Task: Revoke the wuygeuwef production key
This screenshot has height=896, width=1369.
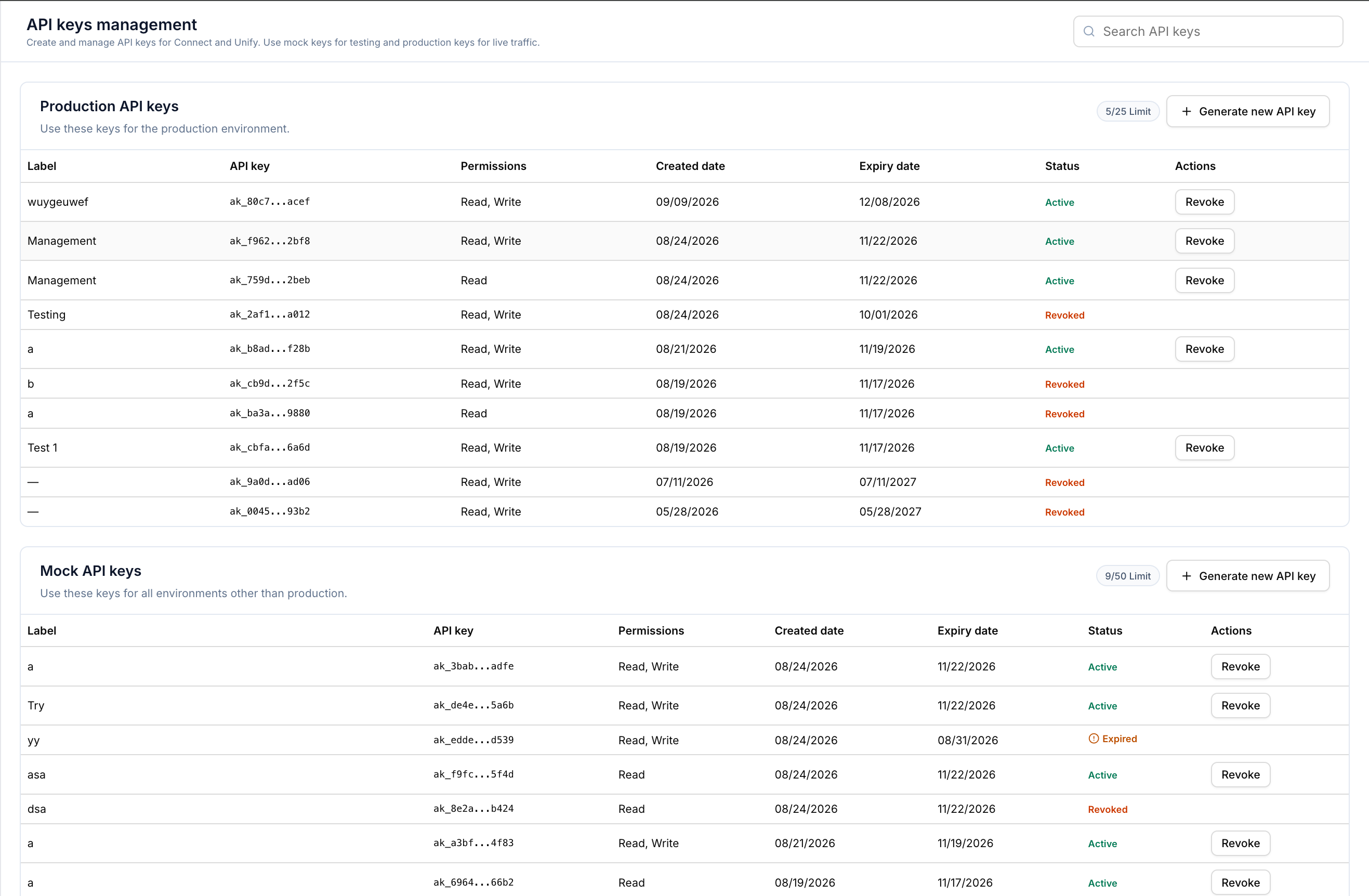Action: point(1204,202)
